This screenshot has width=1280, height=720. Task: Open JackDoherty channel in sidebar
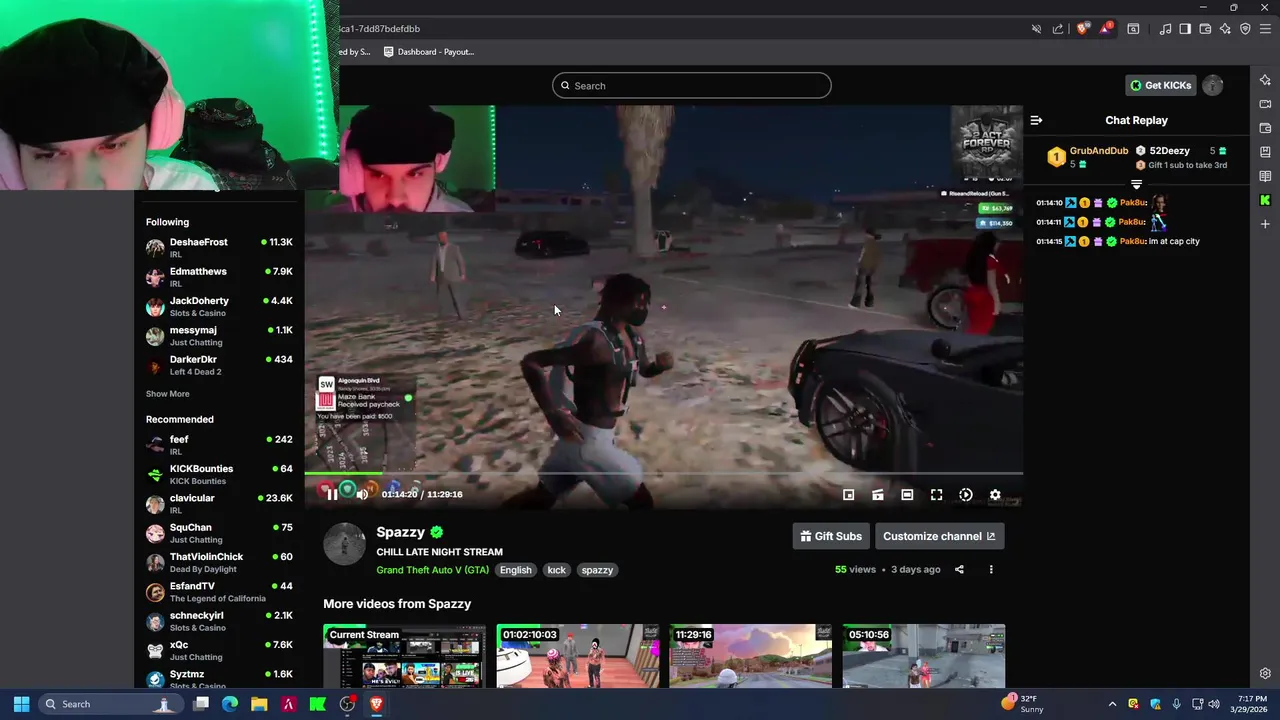[x=219, y=306]
